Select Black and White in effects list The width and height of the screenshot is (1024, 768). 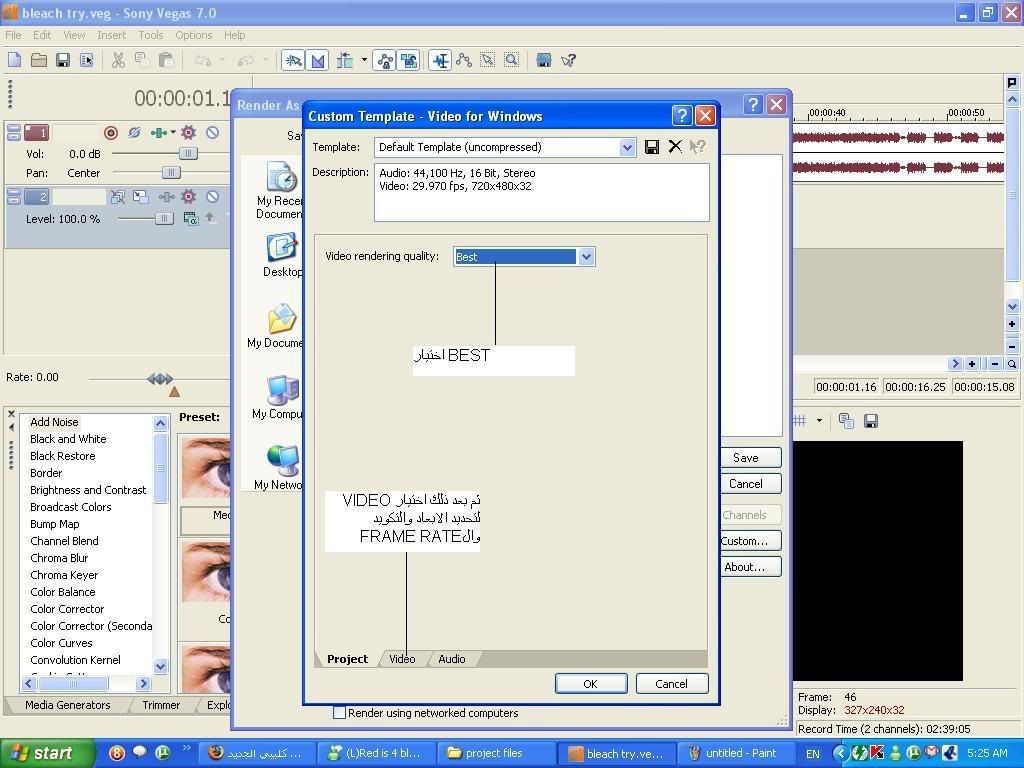pyautogui.click(x=68, y=439)
